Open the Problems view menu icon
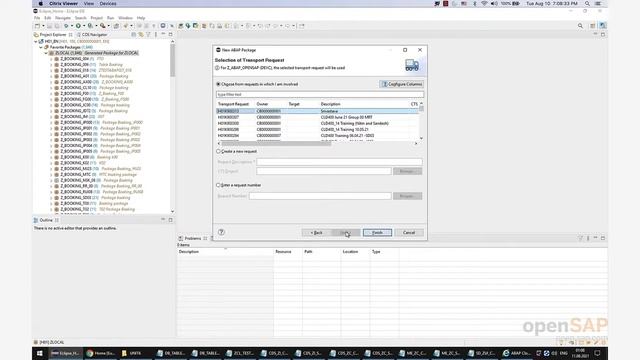640x360 pixels. (588, 238)
